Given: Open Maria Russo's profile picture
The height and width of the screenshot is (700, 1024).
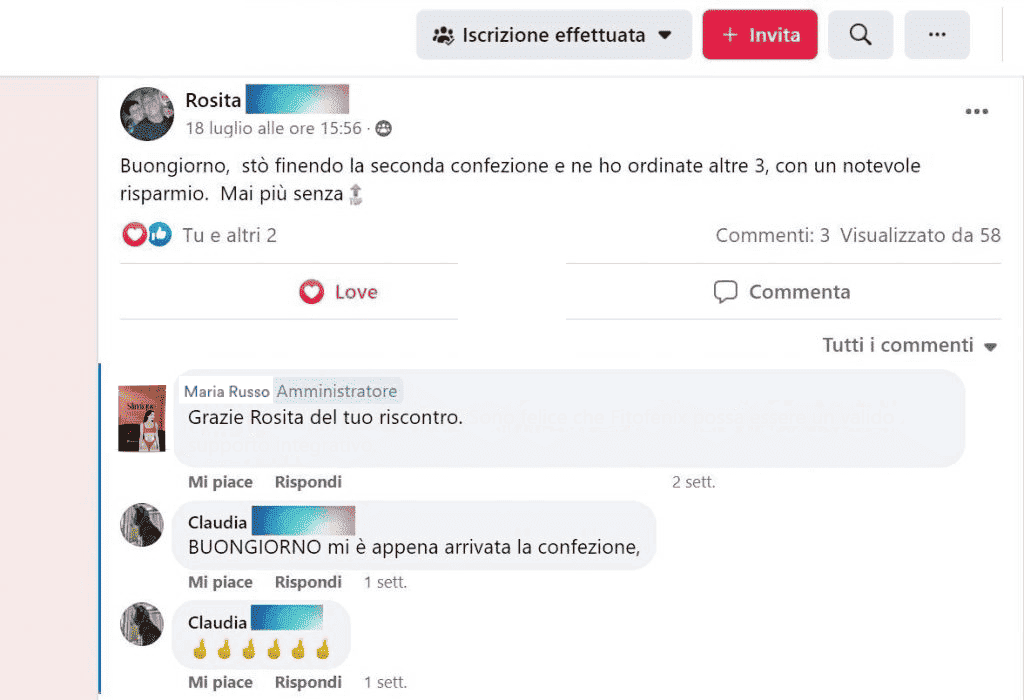Looking at the screenshot, I should (142, 419).
